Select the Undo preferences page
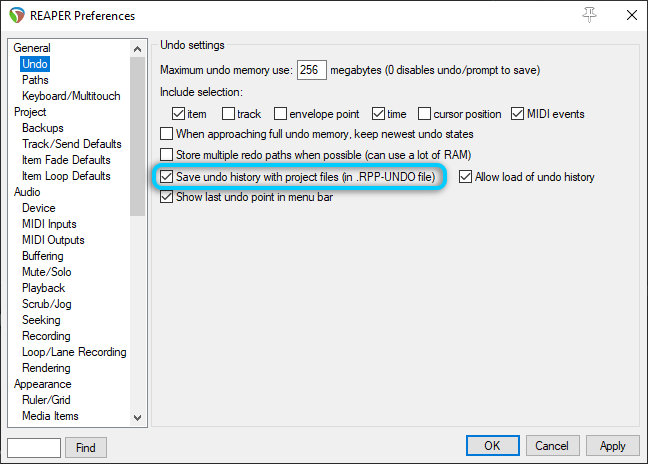Image resolution: width=648 pixels, height=464 pixels. pyautogui.click(x=35, y=64)
